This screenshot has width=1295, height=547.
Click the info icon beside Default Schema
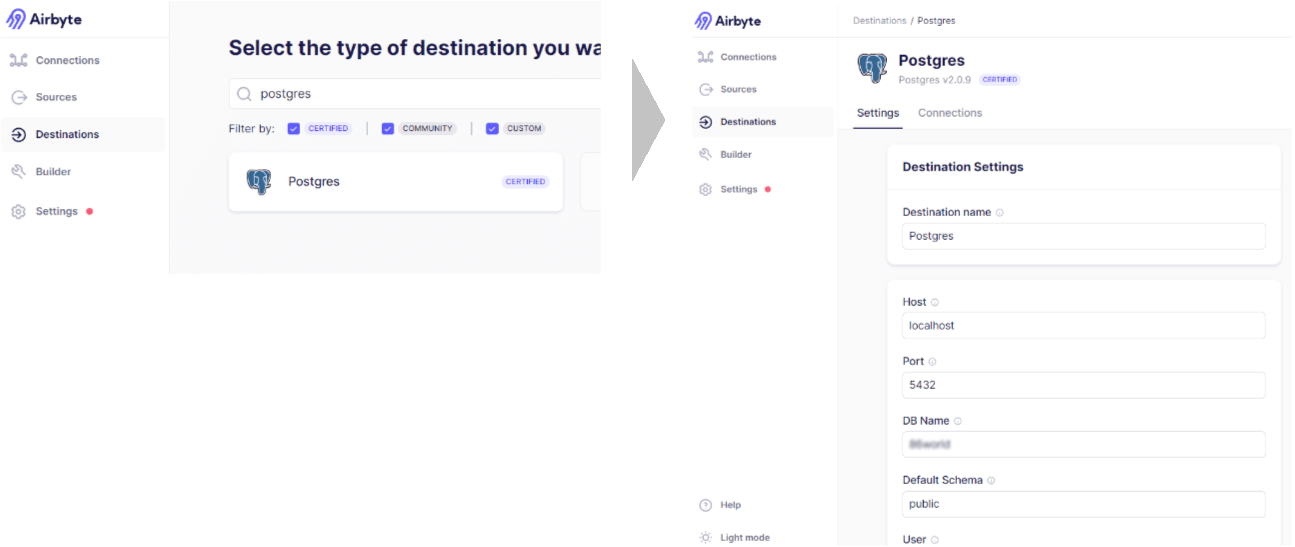(x=992, y=481)
